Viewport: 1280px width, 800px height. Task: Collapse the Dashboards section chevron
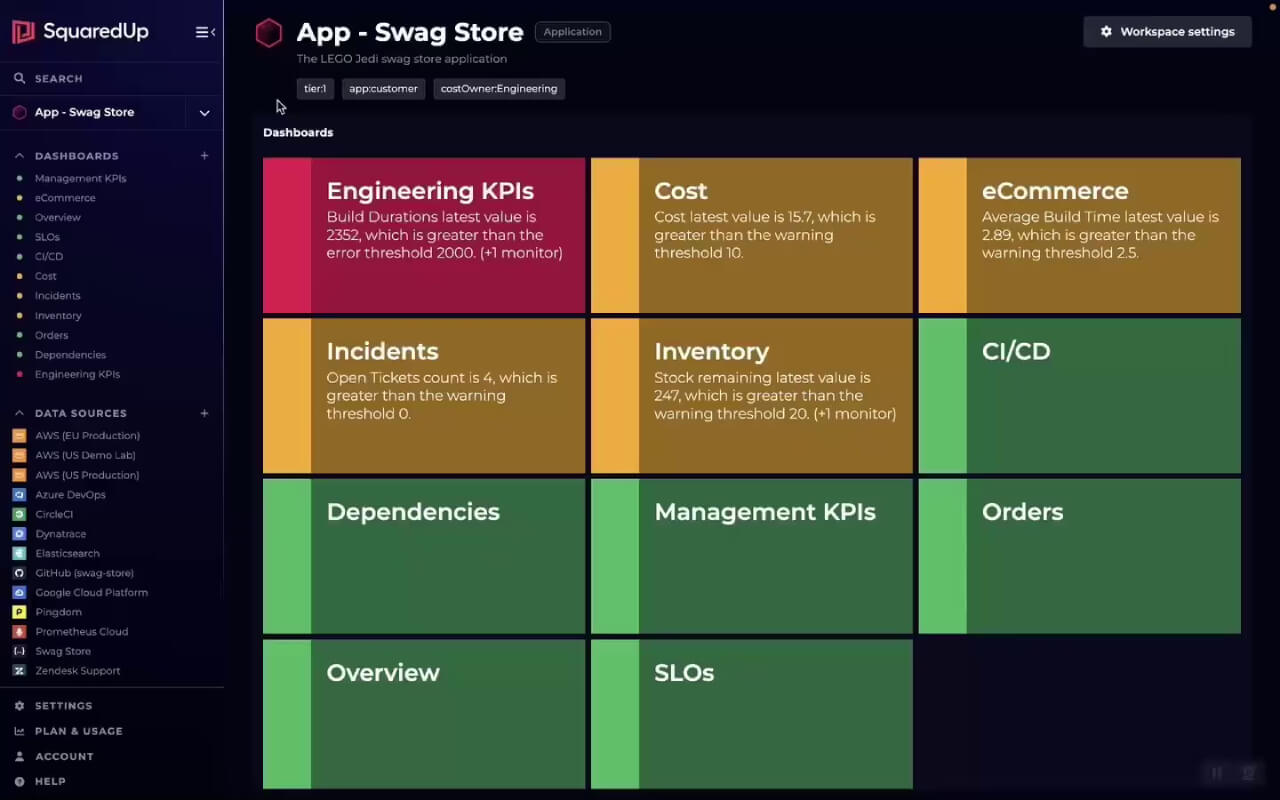[19, 156]
